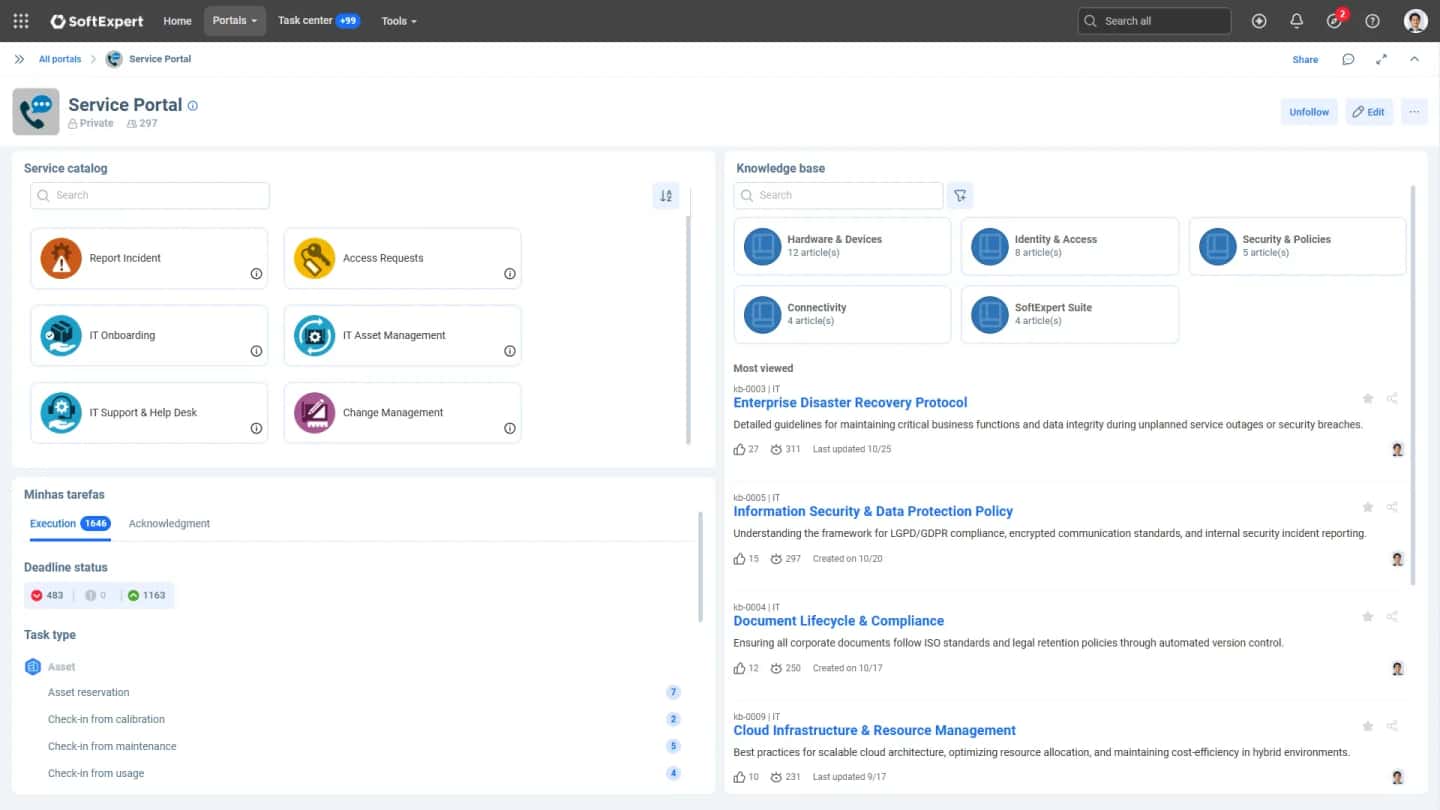Click the notifications bell icon
This screenshot has width=1440, height=810.
point(1296,21)
